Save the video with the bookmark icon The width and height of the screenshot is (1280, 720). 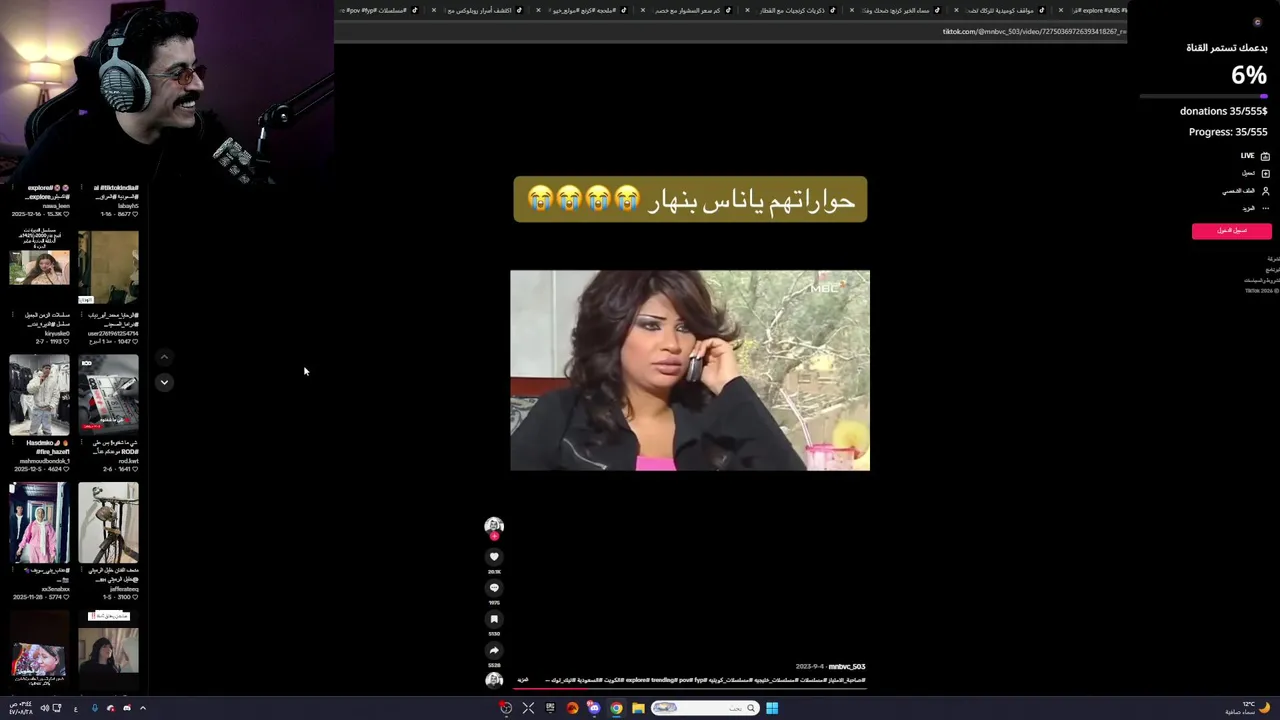point(494,619)
